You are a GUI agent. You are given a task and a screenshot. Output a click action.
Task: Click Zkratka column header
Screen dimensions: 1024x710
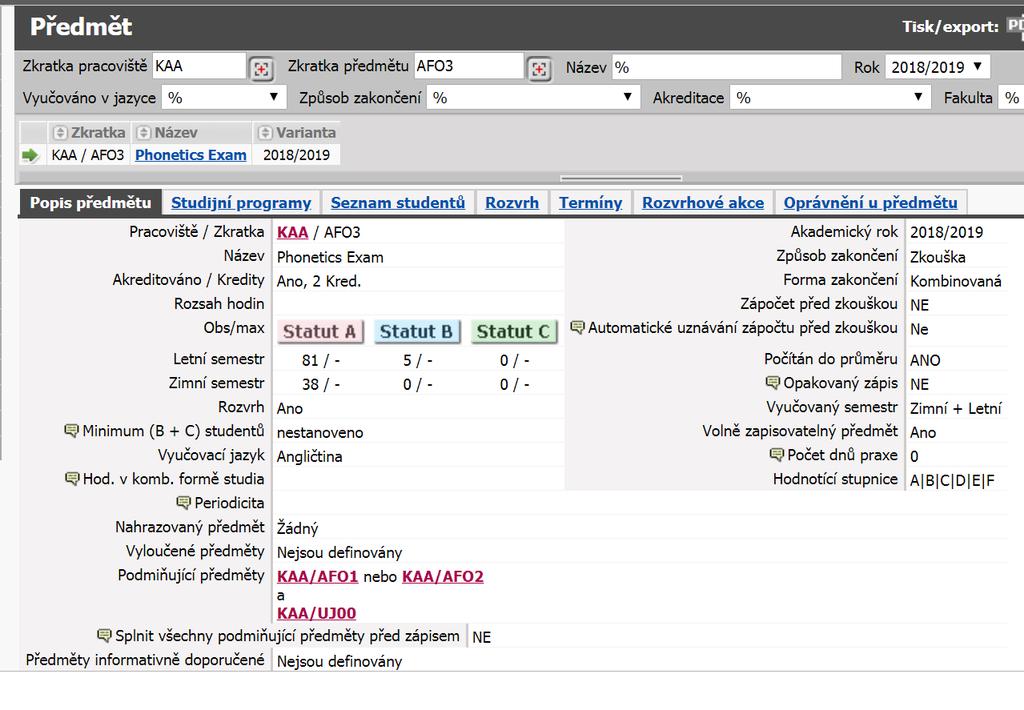pyautogui.click(x=89, y=133)
